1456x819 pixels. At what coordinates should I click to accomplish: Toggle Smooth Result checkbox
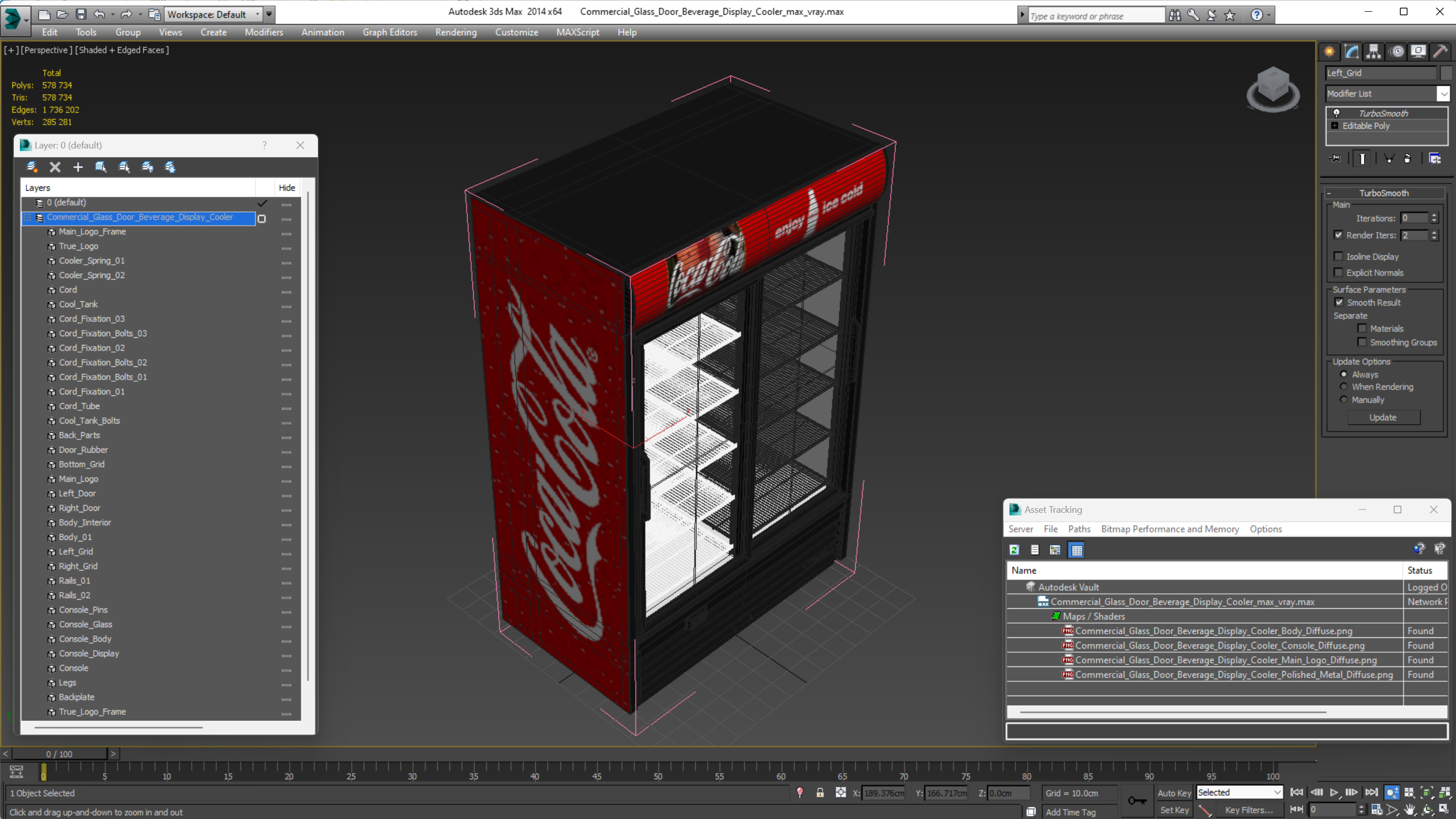click(x=1339, y=303)
